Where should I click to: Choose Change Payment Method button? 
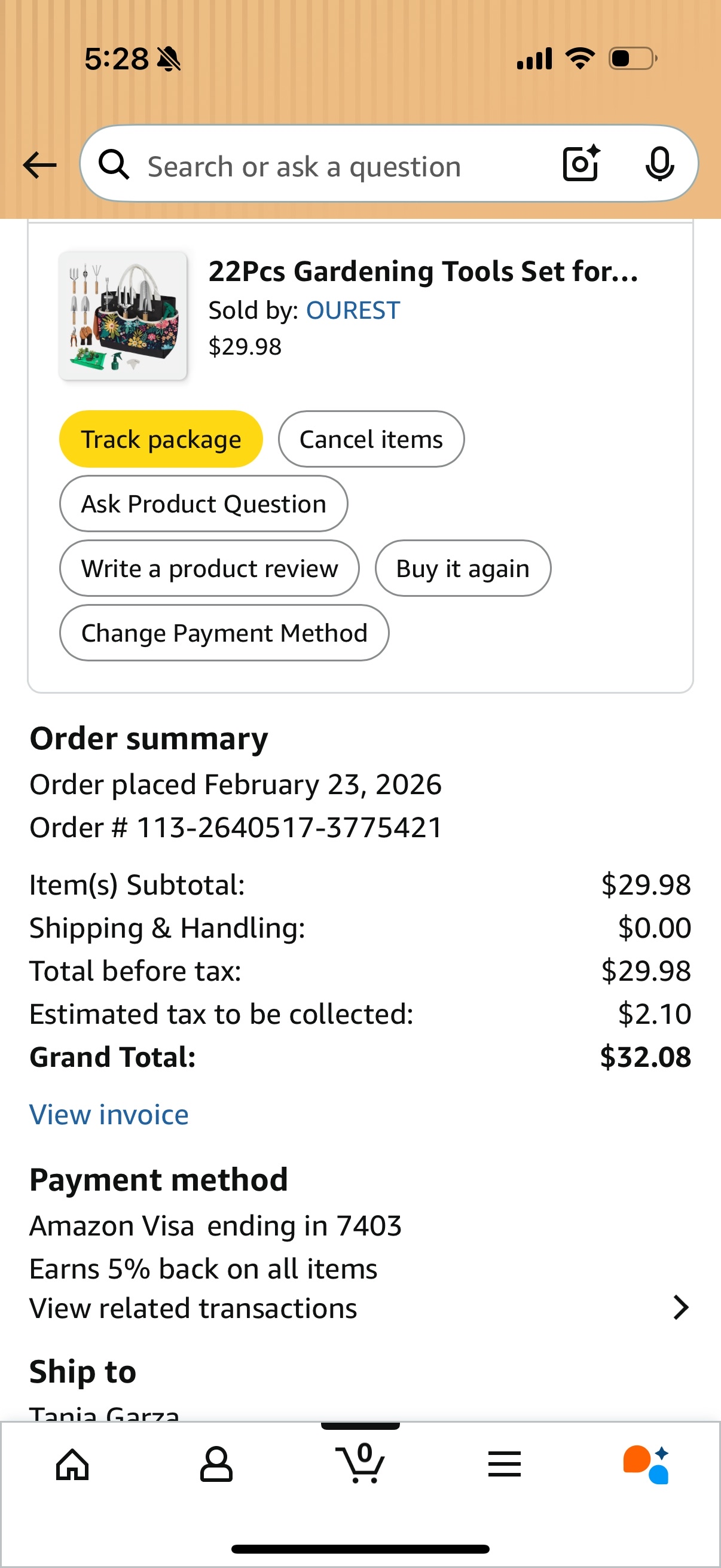tap(224, 633)
